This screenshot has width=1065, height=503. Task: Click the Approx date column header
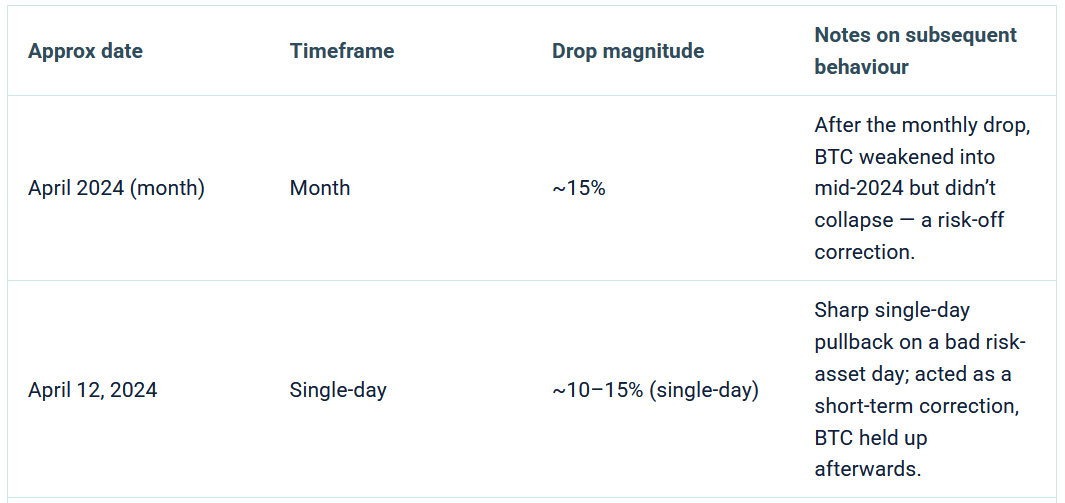(x=85, y=51)
